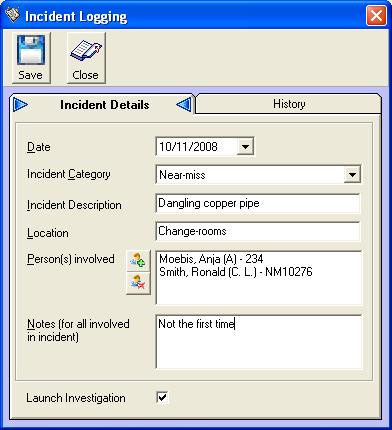Click the date value 10/11/2008
This screenshot has width=392, height=430.
point(188,147)
